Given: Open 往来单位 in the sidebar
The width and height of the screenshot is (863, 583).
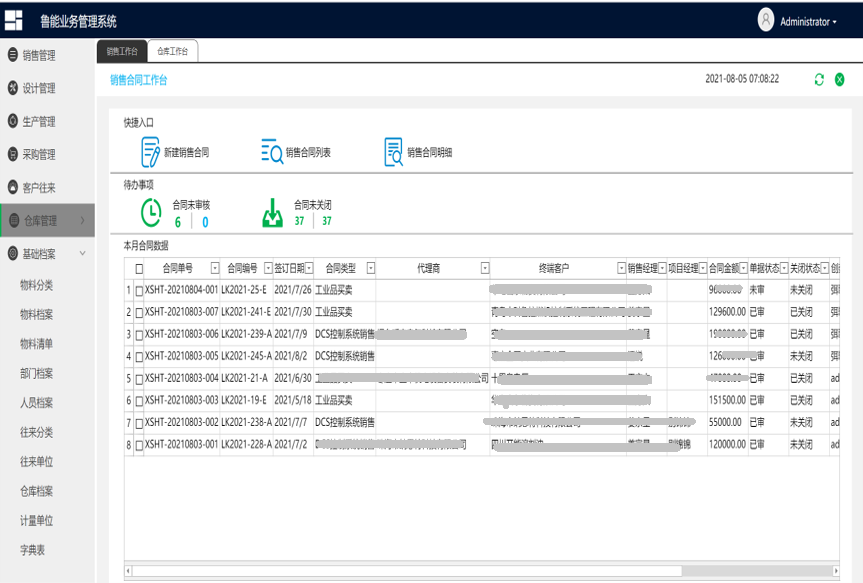Looking at the screenshot, I should (36, 461).
